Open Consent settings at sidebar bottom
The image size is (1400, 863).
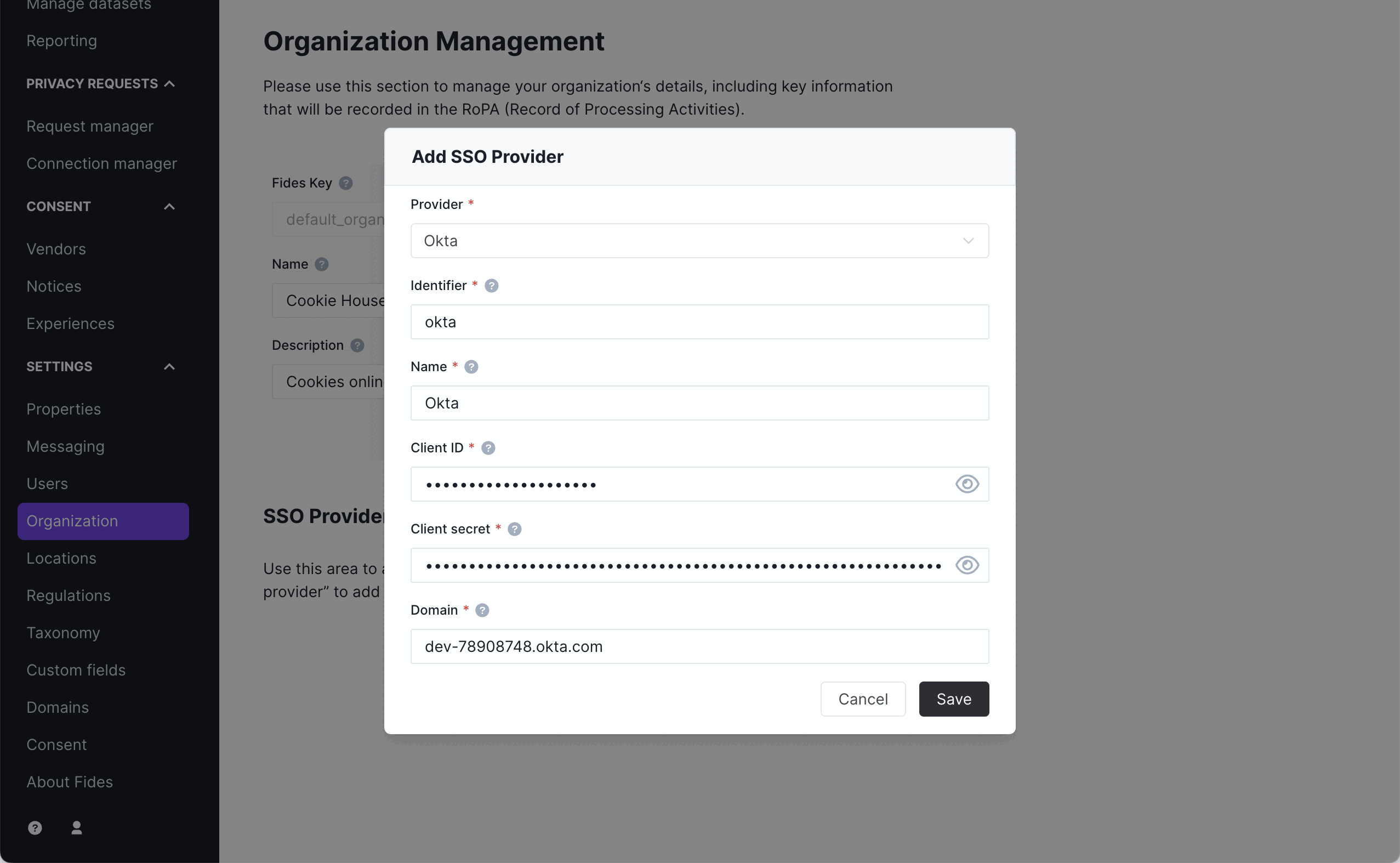click(x=56, y=744)
